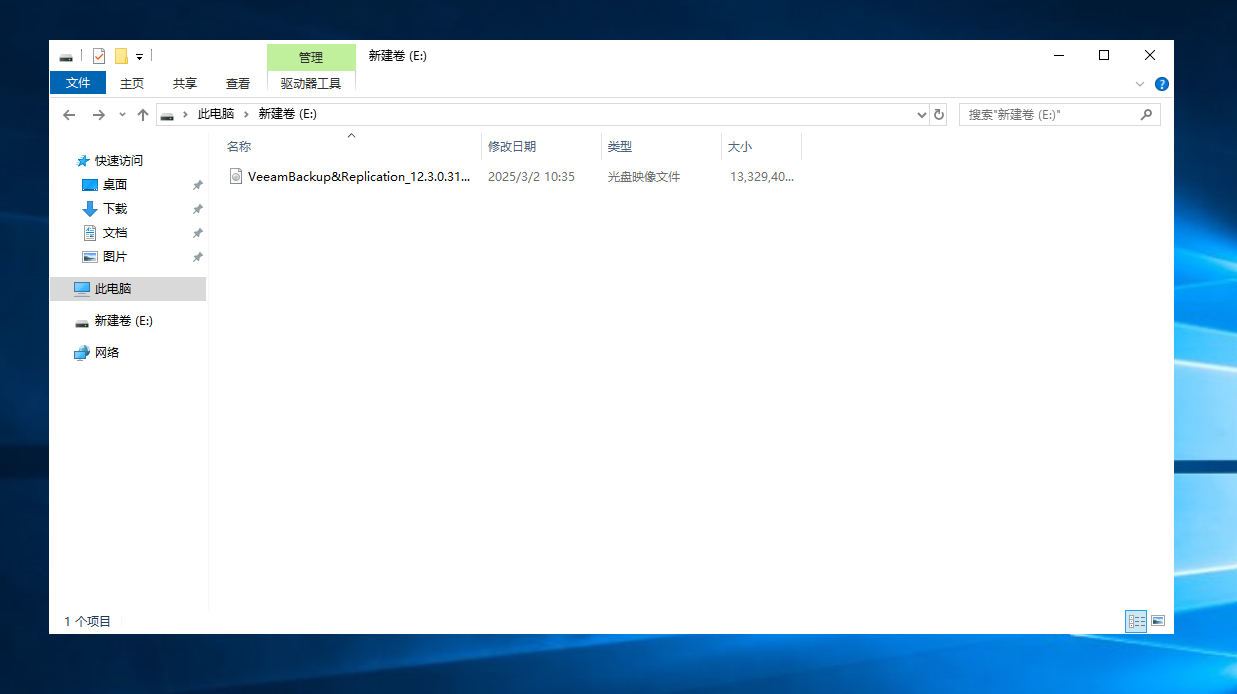Sort by the 类型 column header

point(620,146)
